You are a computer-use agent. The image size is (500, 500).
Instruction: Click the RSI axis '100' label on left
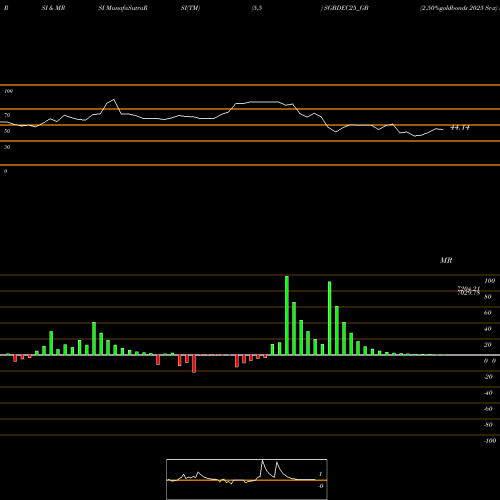[8, 91]
